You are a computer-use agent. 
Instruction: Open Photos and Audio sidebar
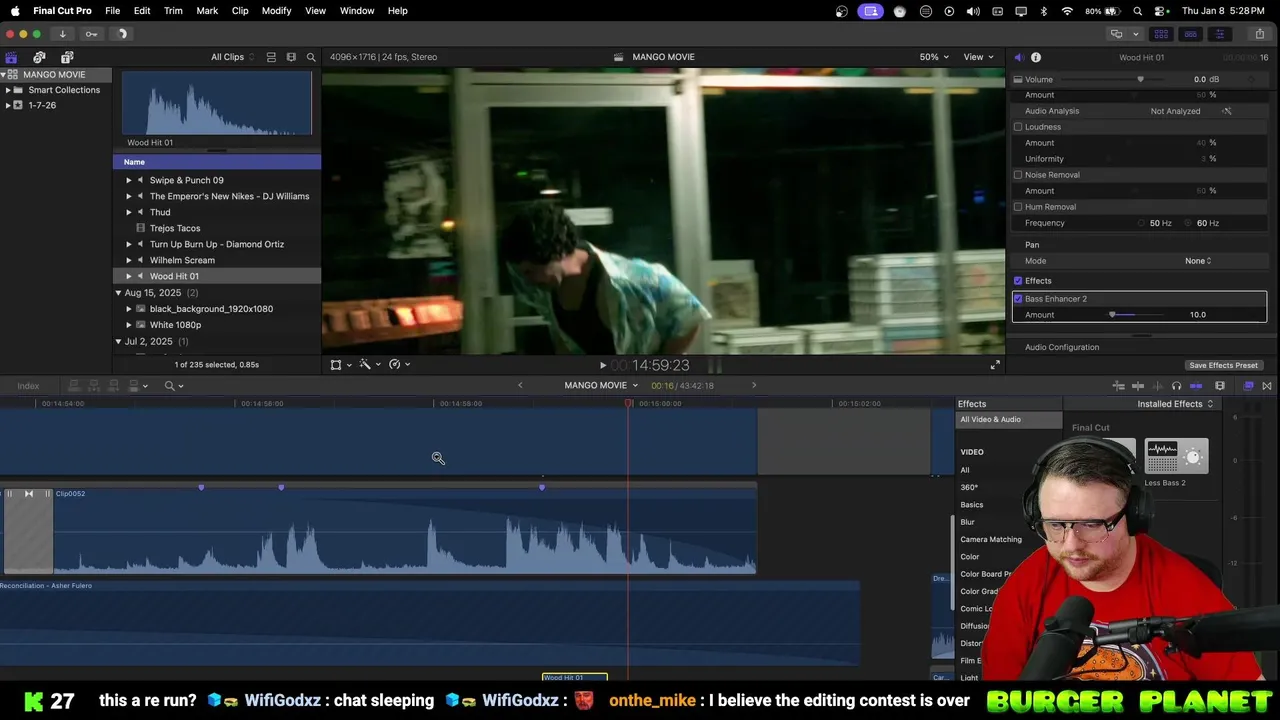click(39, 57)
